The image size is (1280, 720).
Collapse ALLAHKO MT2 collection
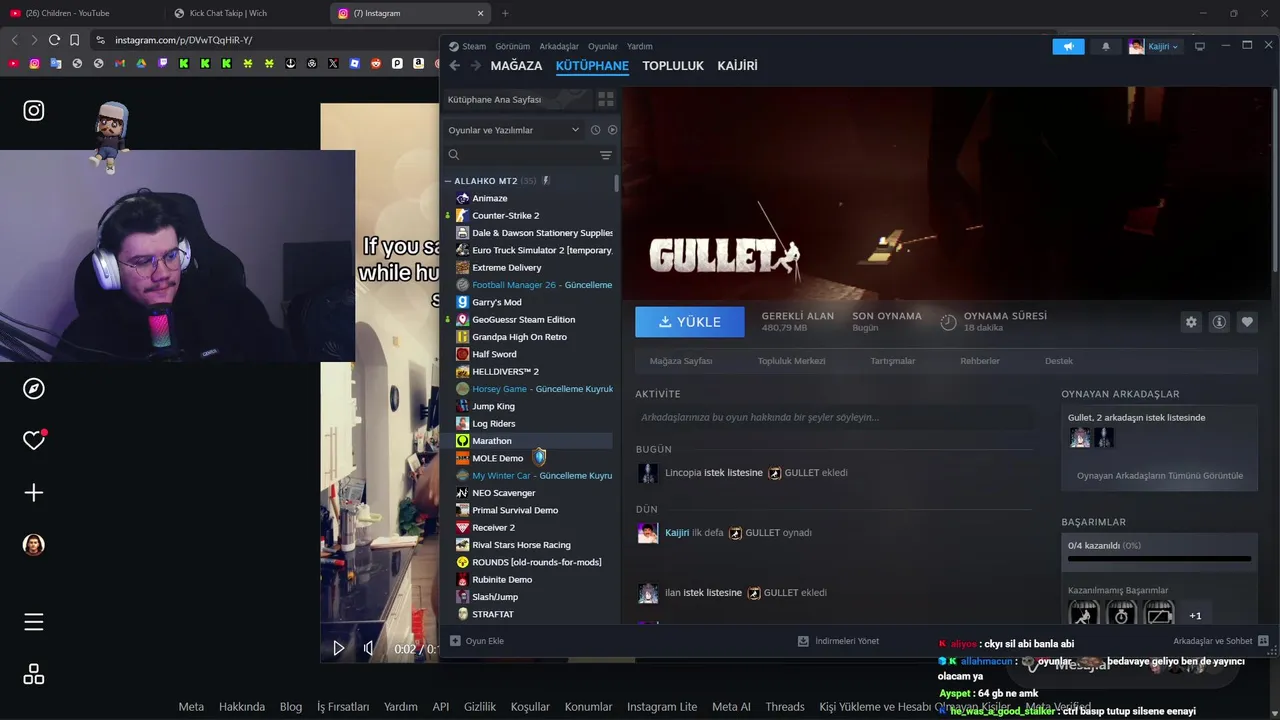(x=448, y=181)
